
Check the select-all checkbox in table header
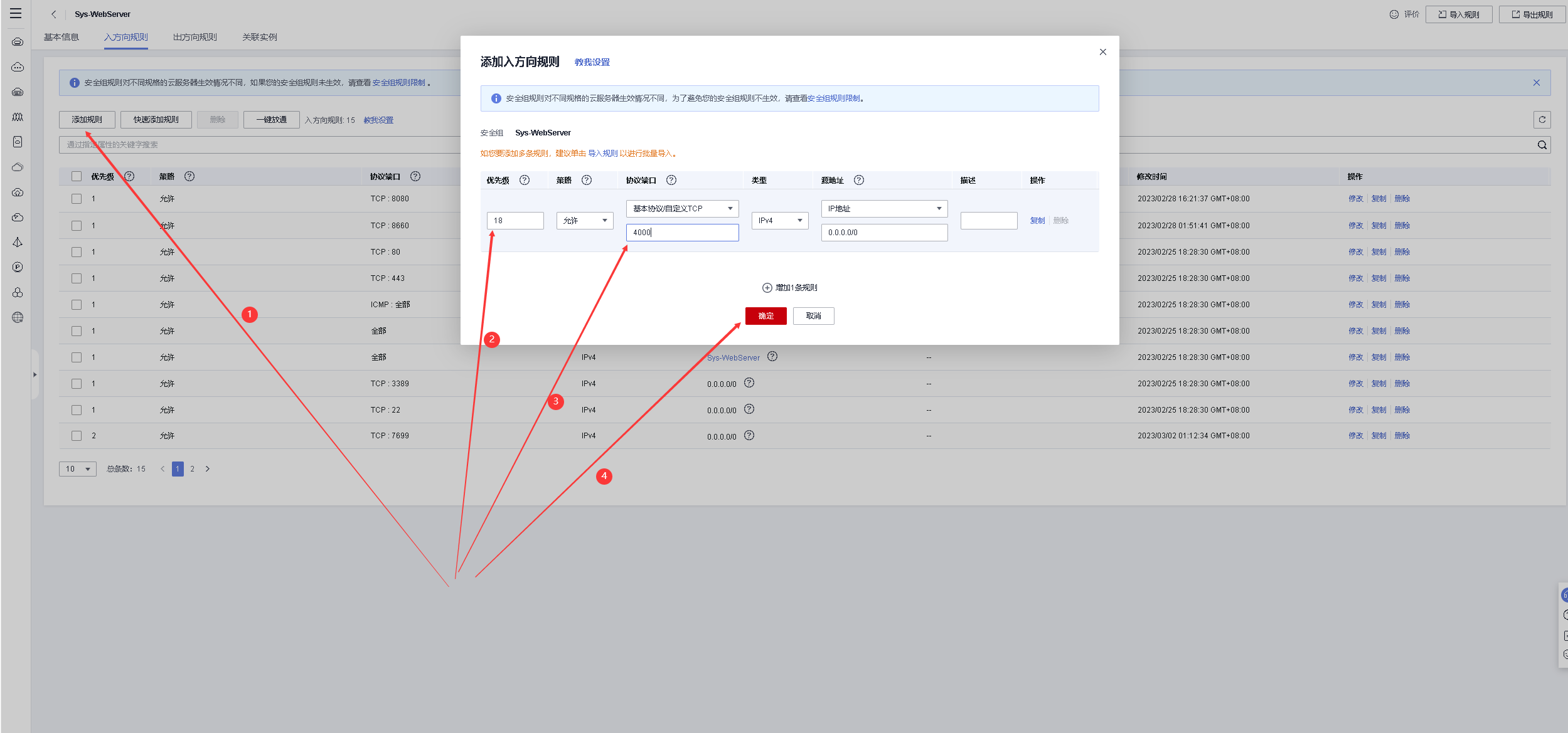click(77, 176)
